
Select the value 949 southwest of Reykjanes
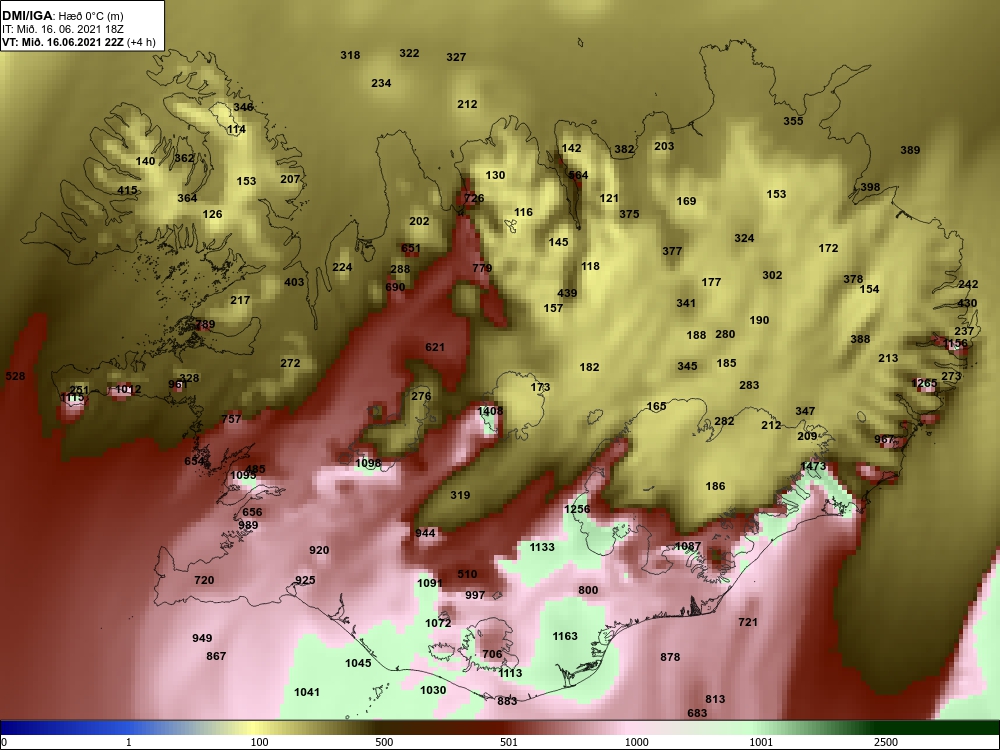pos(202,638)
